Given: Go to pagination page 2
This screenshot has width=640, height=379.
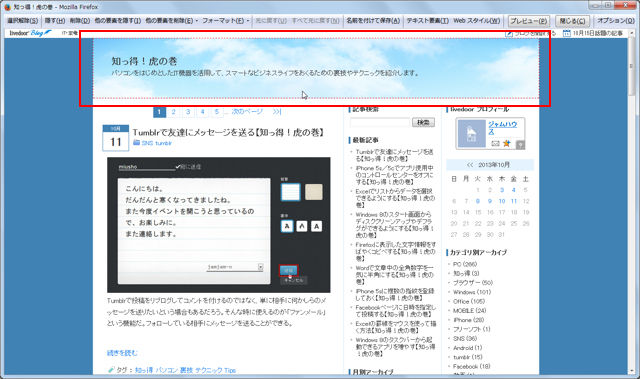Looking at the screenshot, I should [x=173, y=111].
